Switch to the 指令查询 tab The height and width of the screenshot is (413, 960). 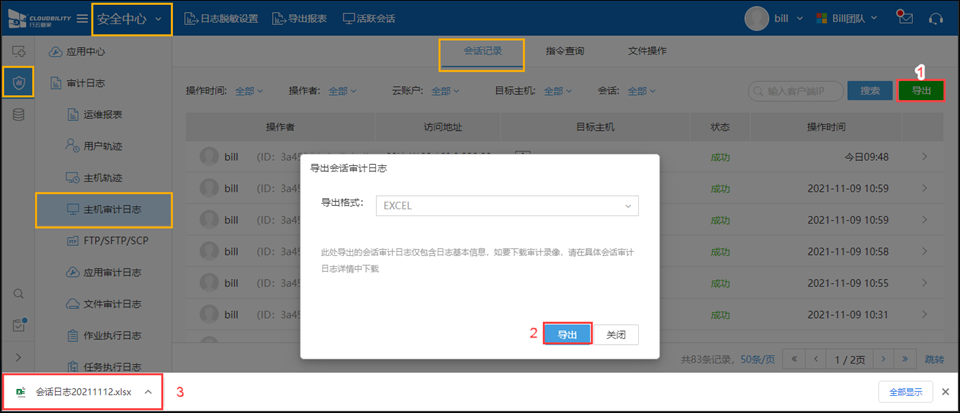point(565,51)
